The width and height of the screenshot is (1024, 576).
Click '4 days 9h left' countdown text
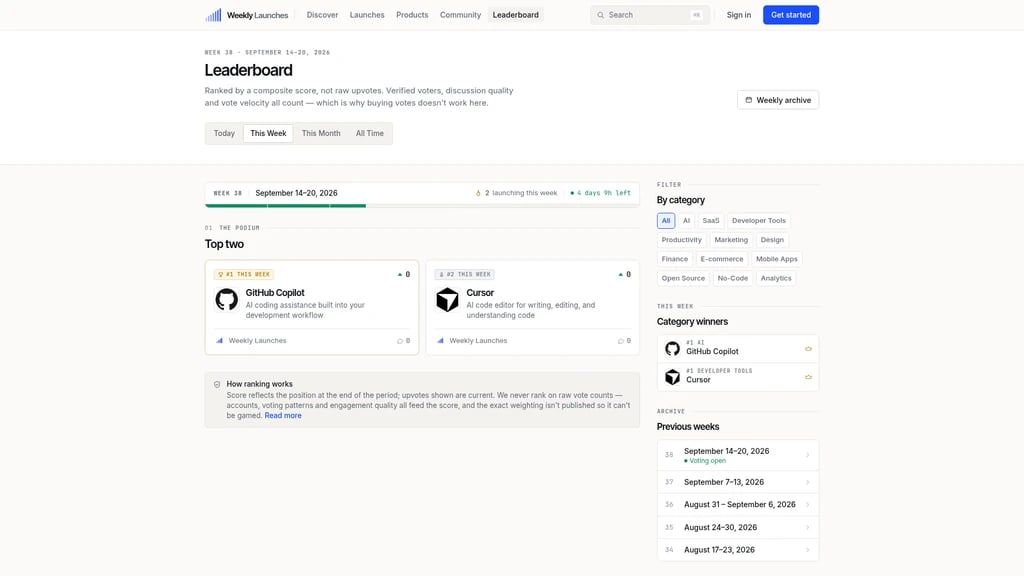[x=604, y=193]
